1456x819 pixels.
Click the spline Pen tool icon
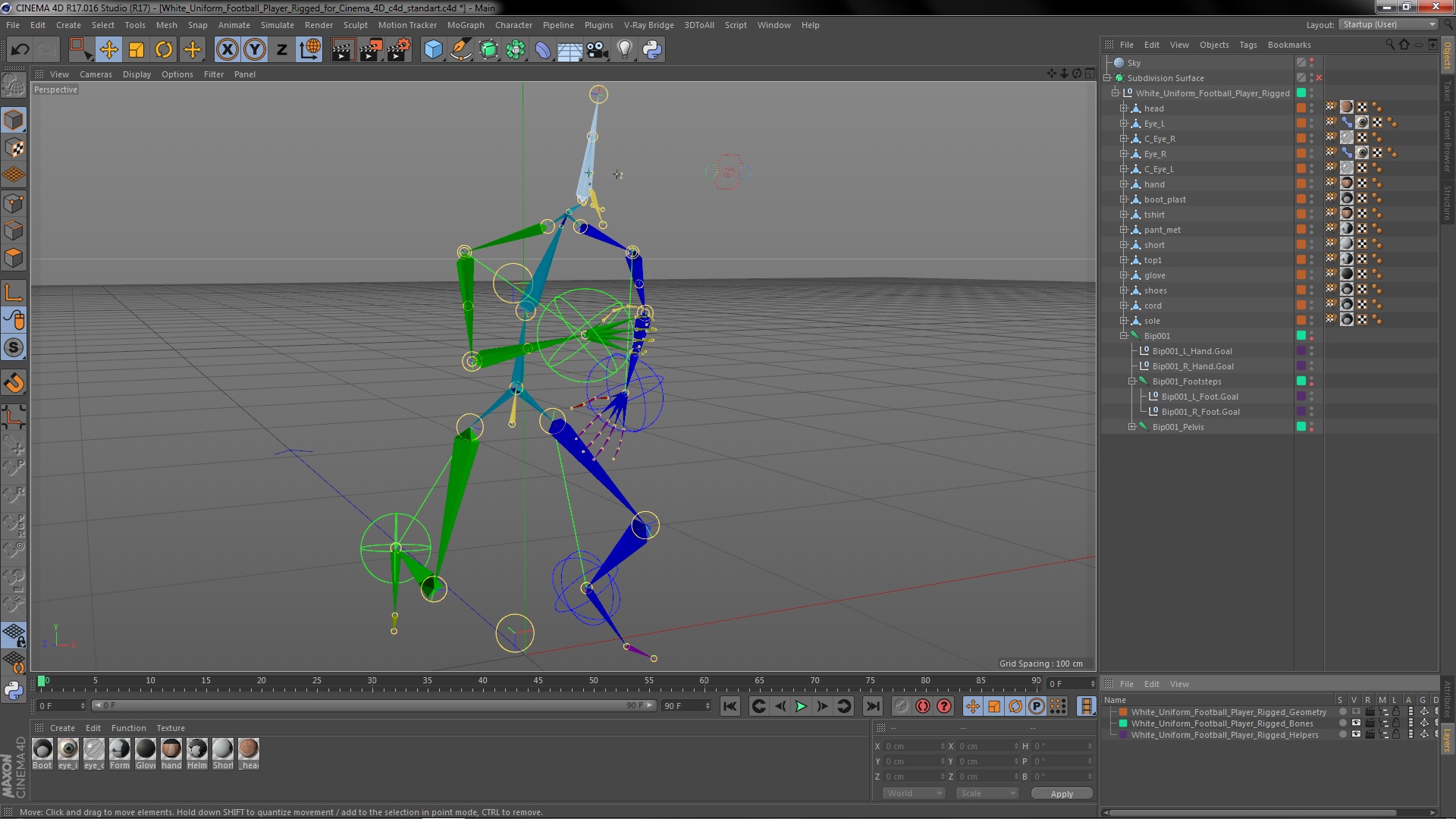coord(460,50)
